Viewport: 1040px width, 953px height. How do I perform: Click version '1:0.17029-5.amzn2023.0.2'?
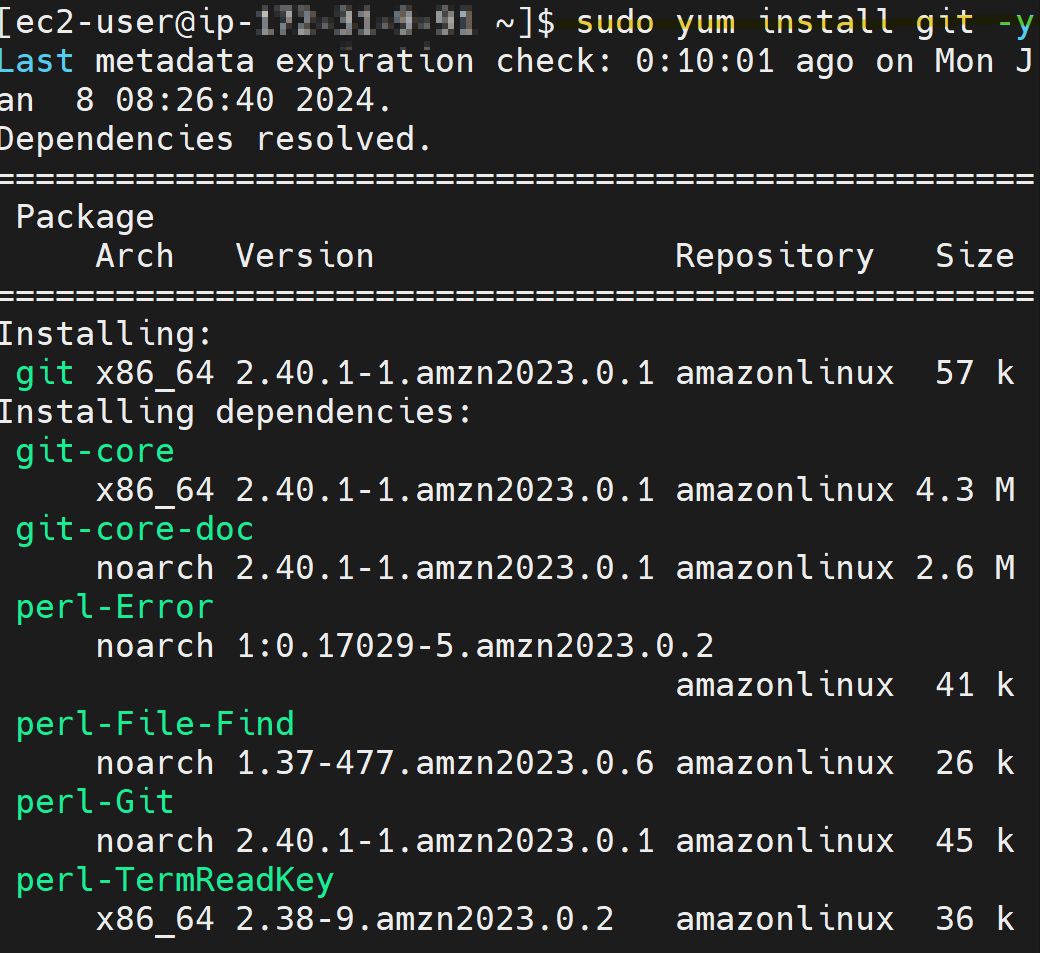(x=475, y=647)
